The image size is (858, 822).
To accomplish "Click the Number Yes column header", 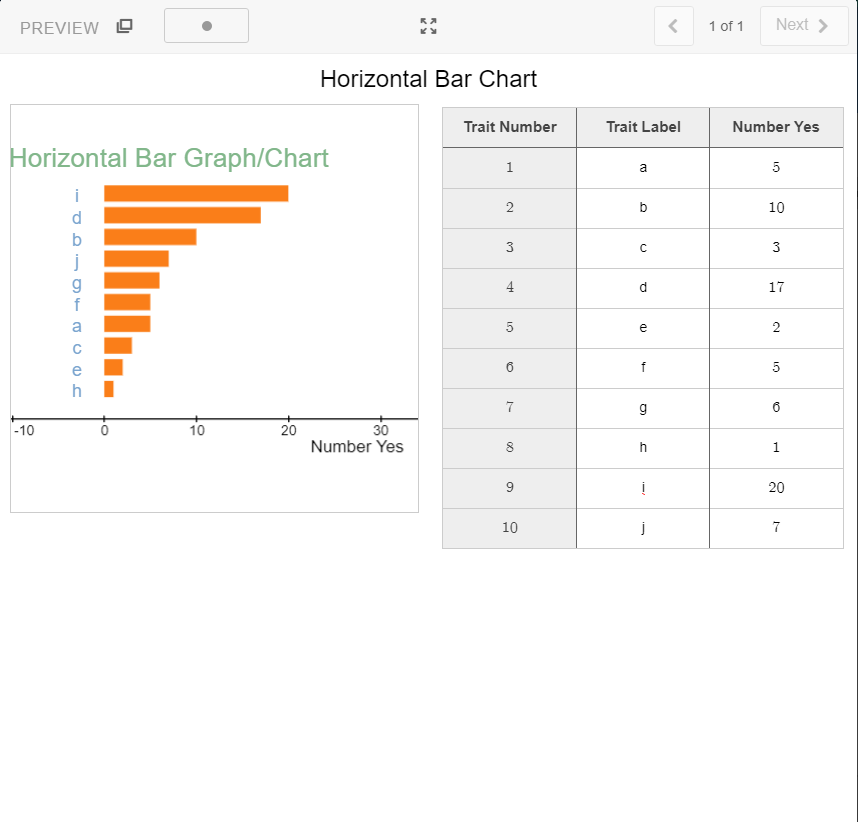I will tap(775, 127).
